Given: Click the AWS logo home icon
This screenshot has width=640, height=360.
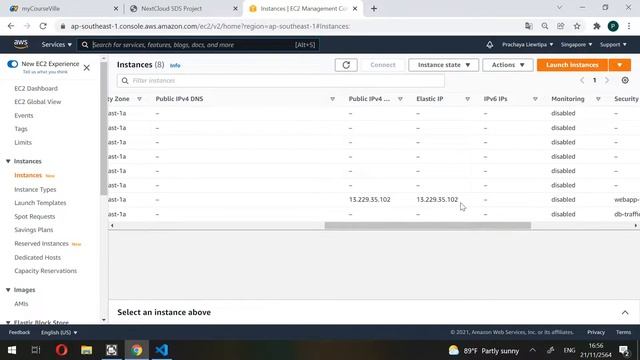Looking at the screenshot, I should [x=20, y=44].
